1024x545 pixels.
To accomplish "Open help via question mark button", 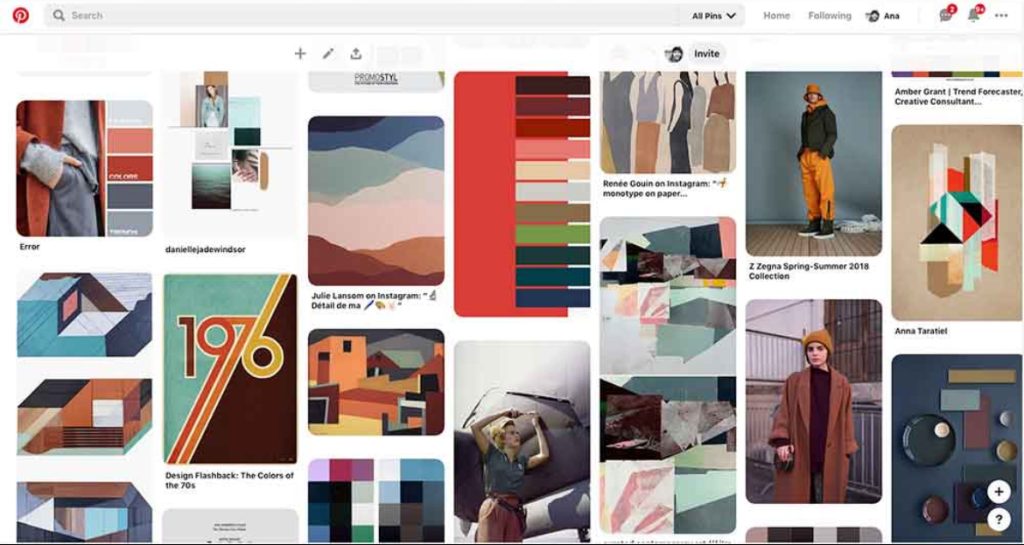I will coord(998,519).
